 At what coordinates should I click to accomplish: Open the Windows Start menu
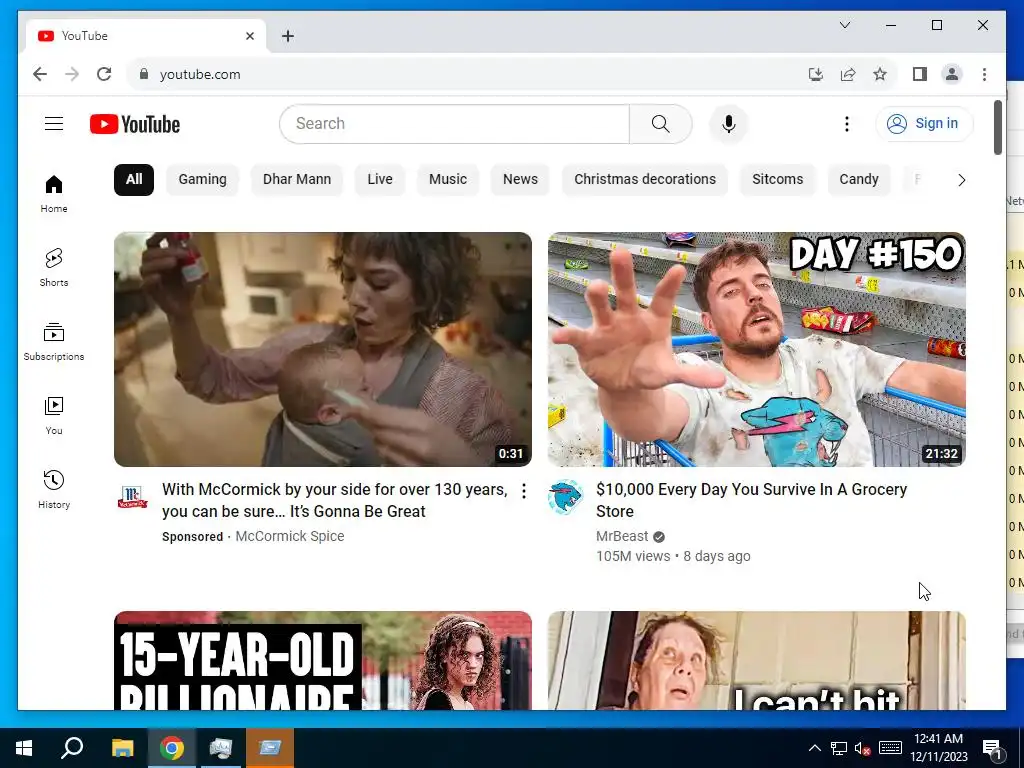coord(24,748)
